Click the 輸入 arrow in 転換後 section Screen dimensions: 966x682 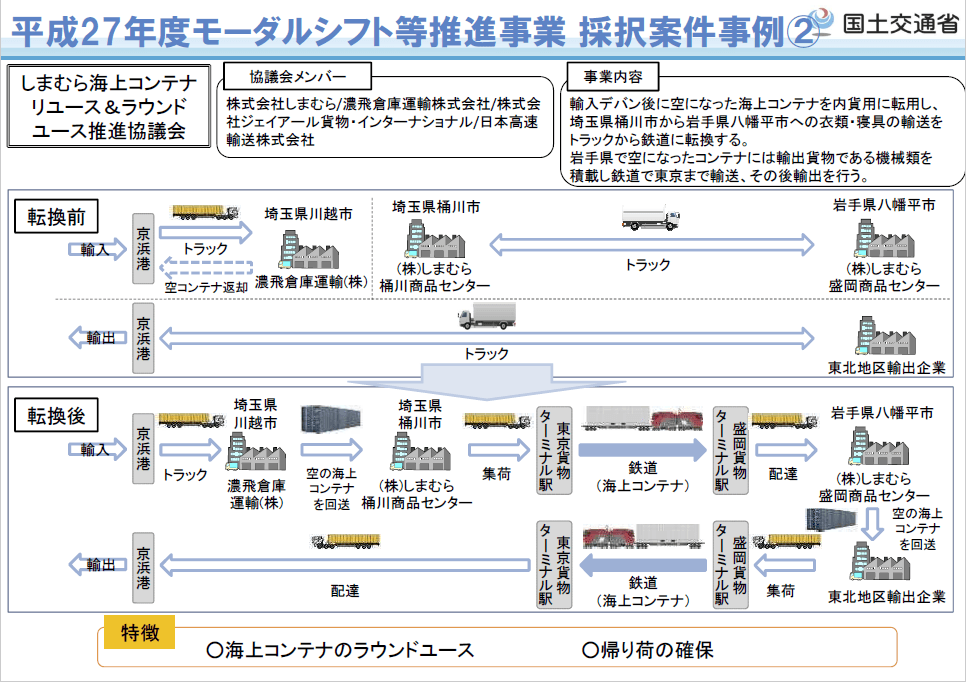pyautogui.click(x=97, y=449)
